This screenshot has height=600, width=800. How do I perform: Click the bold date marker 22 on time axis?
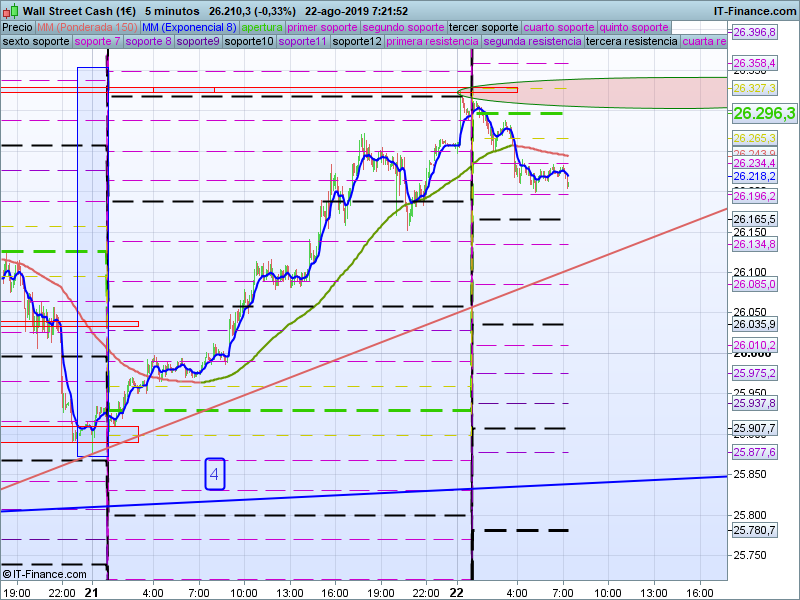pos(457,592)
